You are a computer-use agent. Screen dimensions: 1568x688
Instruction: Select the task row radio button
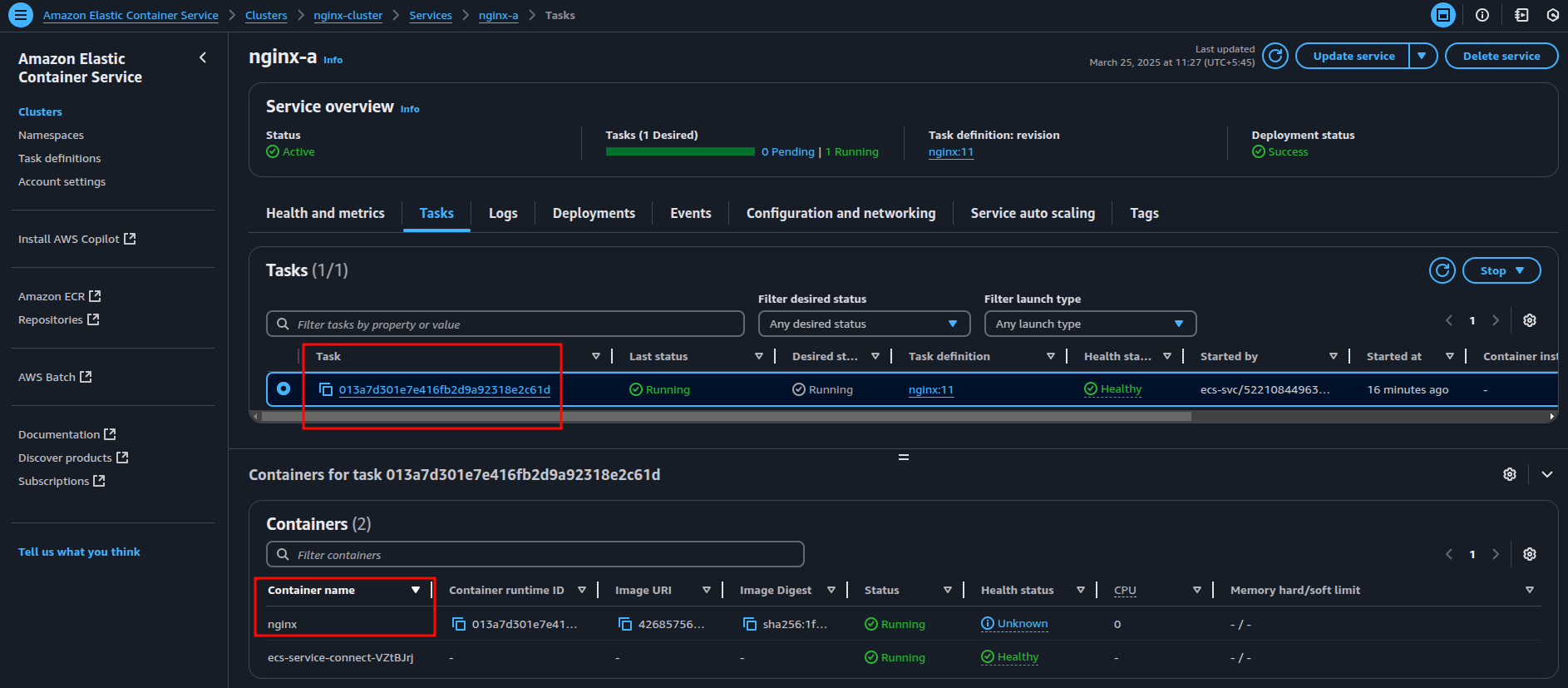point(284,389)
